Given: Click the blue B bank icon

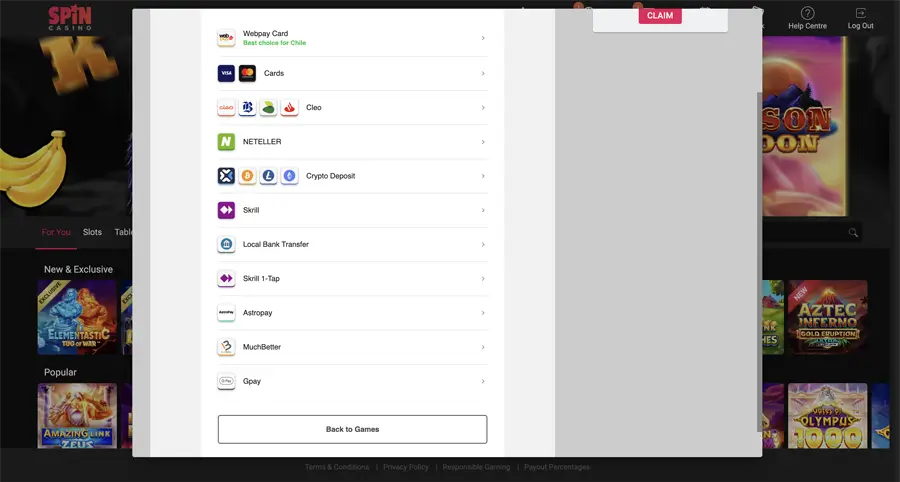Looking at the screenshot, I should click(247, 107).
